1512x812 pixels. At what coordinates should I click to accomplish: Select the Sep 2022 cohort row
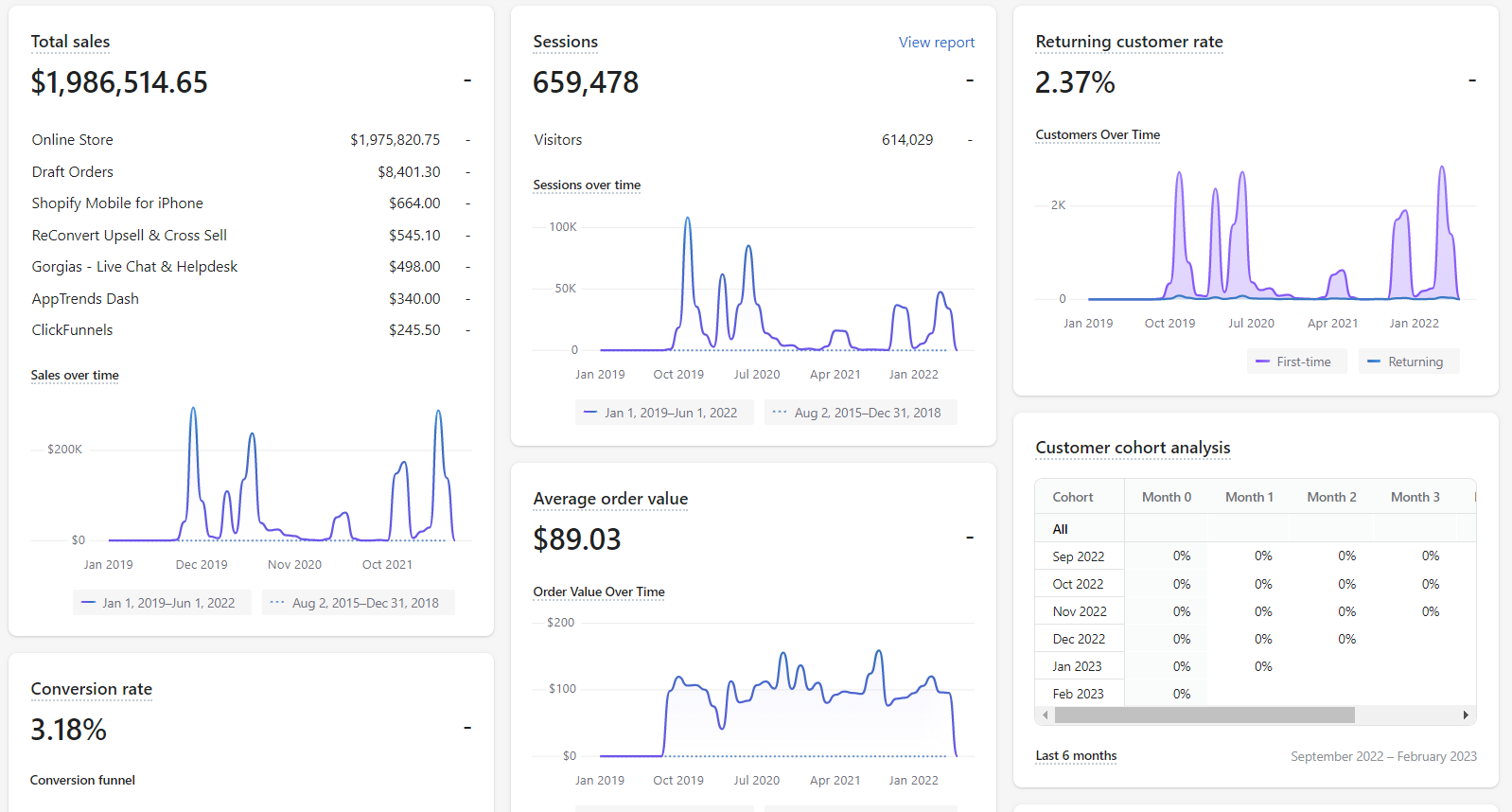[x=1255, y=556]
